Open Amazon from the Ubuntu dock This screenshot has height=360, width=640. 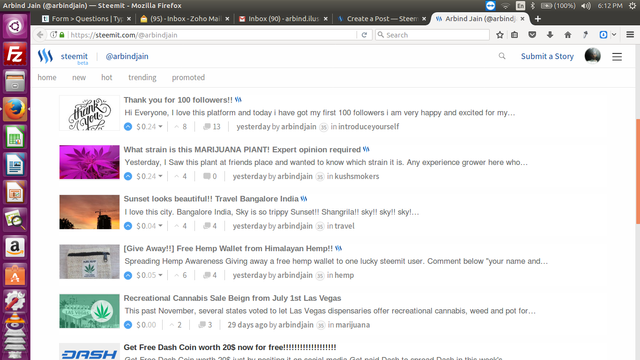[15, 247]
